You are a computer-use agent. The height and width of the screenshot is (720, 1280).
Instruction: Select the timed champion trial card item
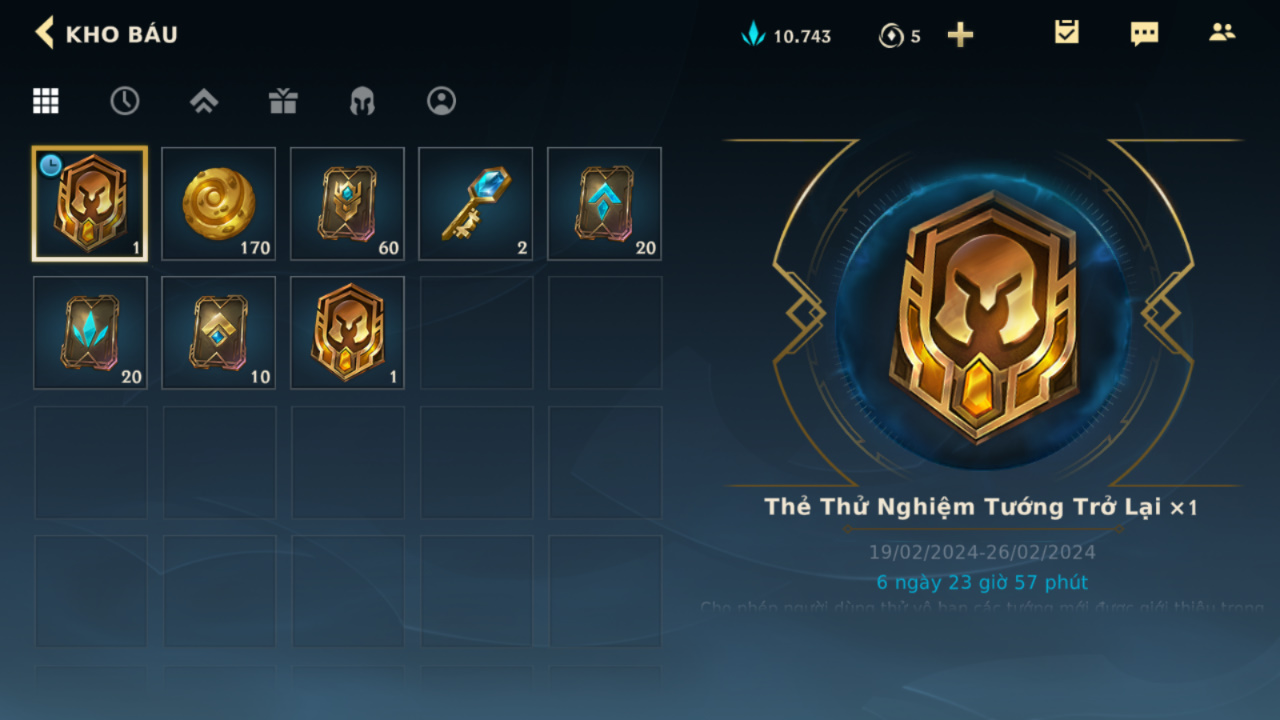tap(90, 204)
